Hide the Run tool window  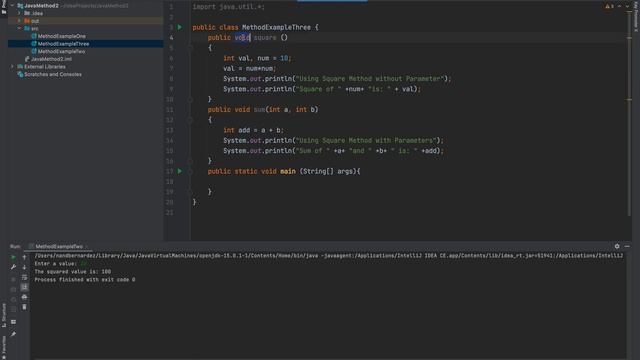click(x=627, y=246)
